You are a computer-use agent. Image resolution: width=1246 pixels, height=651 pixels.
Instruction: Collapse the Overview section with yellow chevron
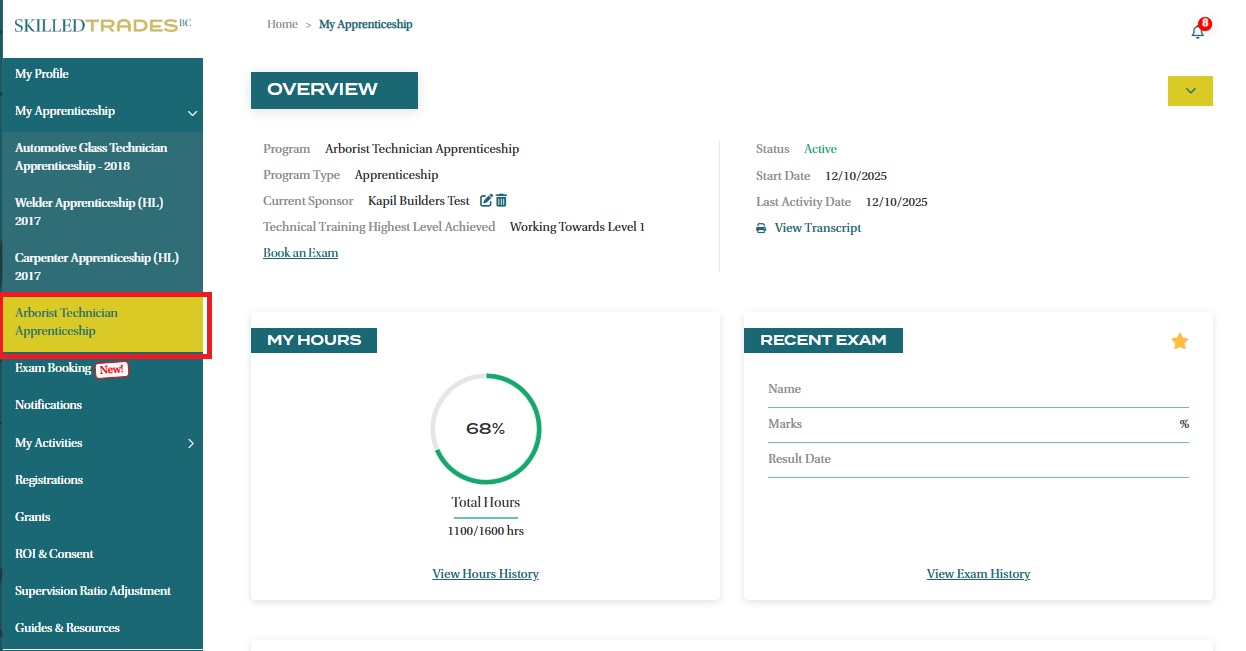coord(1190,91)
